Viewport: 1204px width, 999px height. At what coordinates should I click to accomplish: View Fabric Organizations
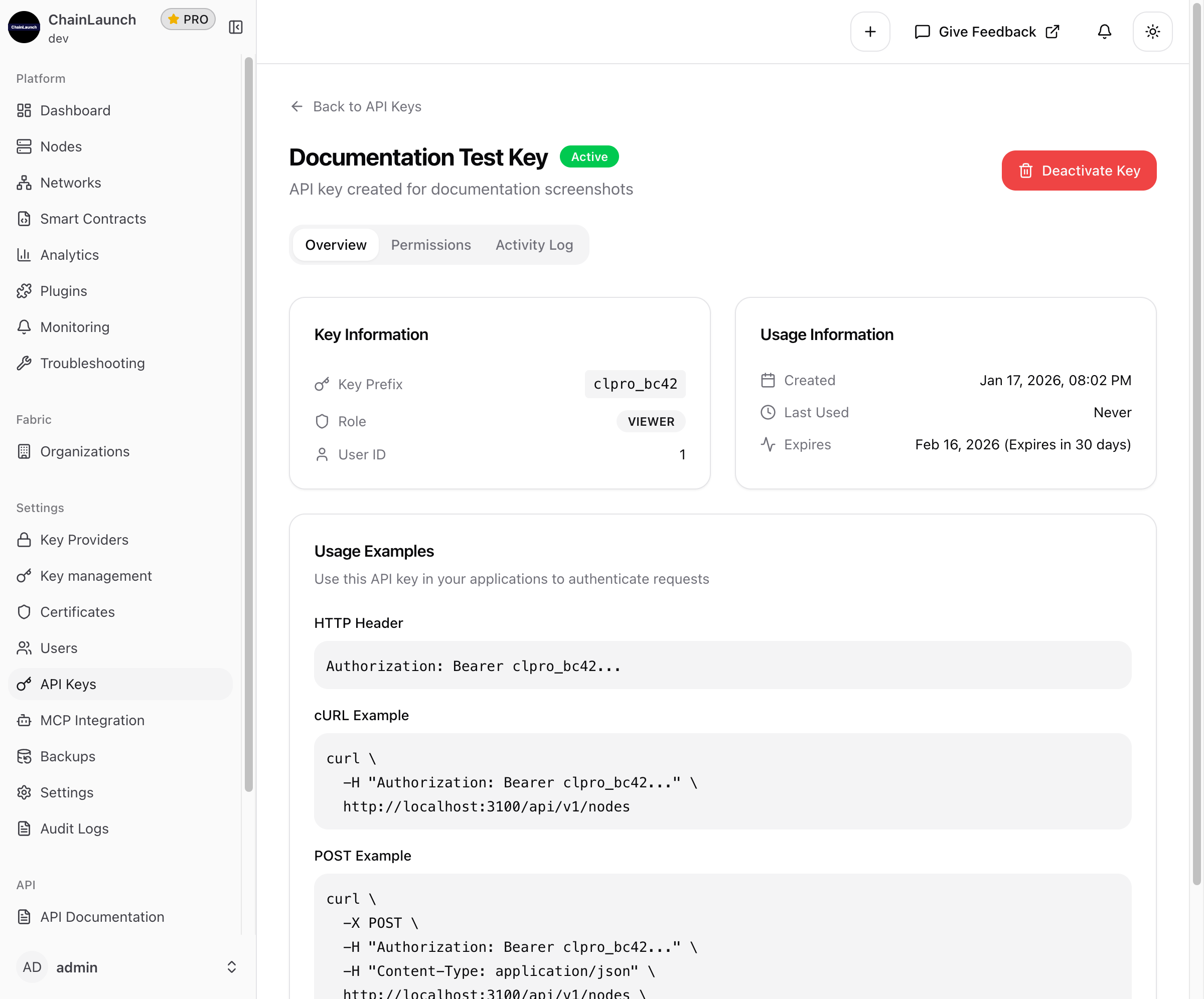tap(85, 451)
